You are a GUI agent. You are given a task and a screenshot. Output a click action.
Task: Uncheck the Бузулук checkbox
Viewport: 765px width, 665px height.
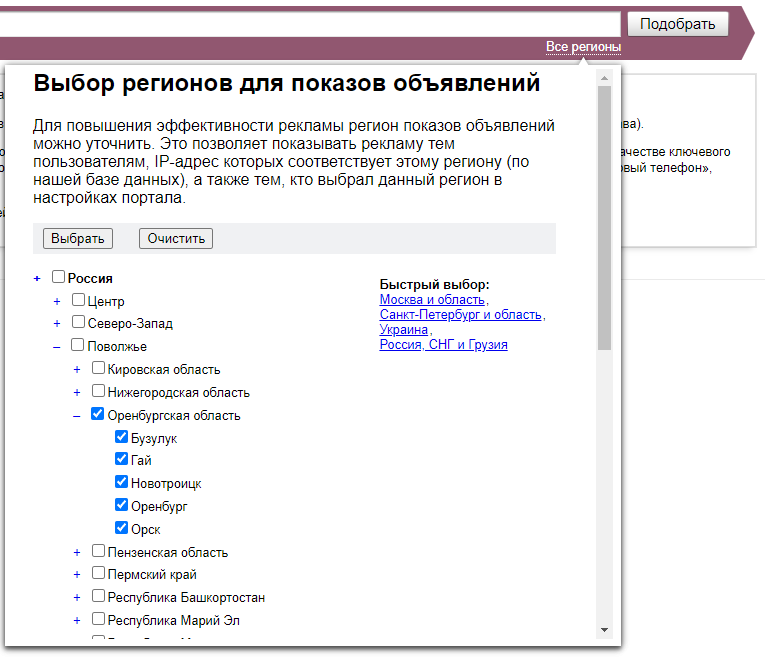122,437
